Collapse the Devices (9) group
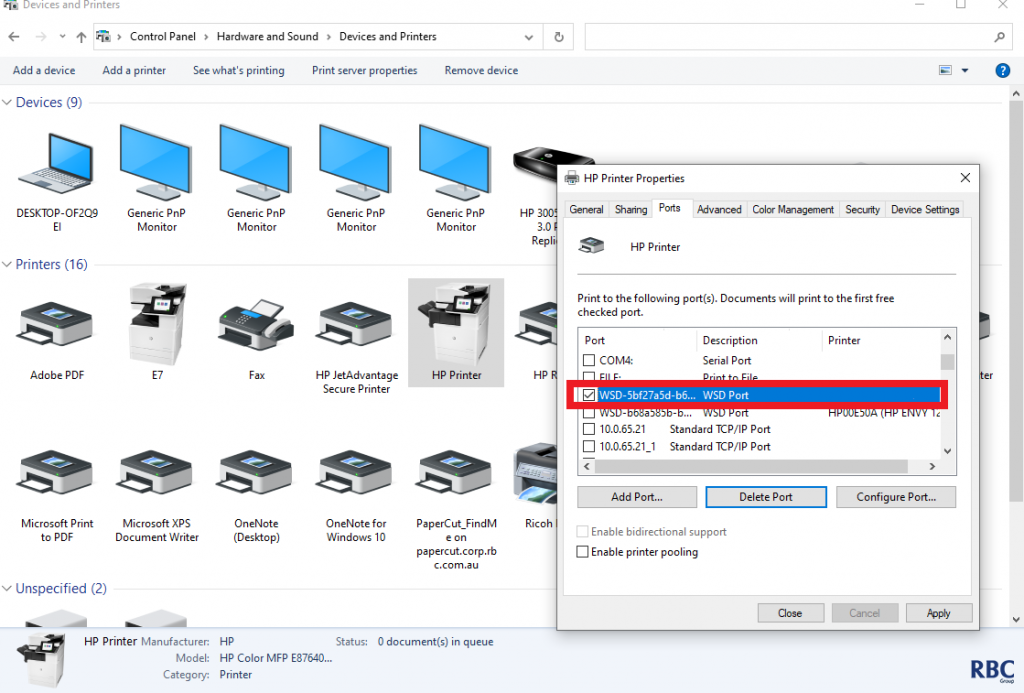This screenshot has width=1024, height=693. 8,103
